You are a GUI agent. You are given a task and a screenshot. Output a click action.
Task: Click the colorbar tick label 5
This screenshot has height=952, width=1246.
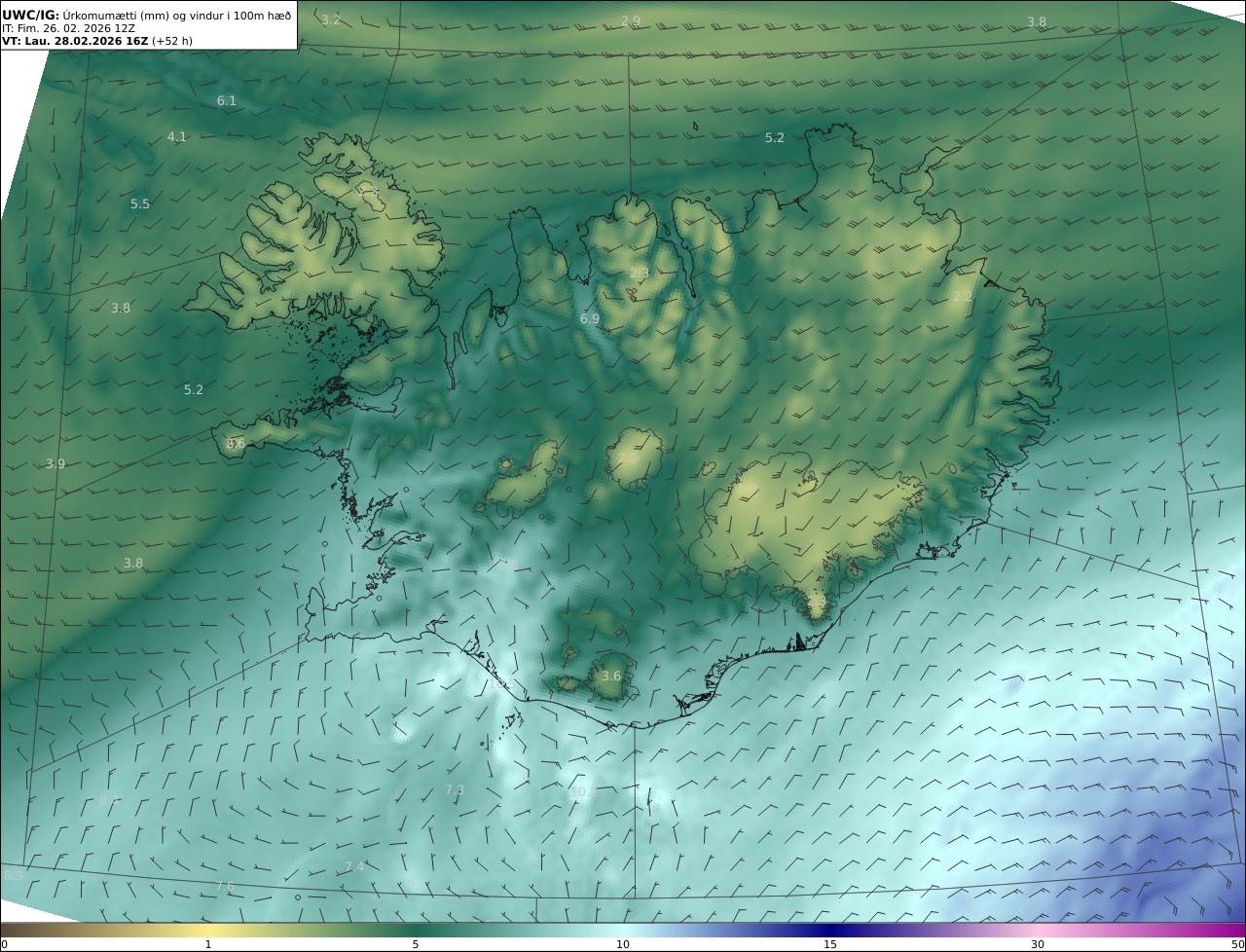click(416, 944)
